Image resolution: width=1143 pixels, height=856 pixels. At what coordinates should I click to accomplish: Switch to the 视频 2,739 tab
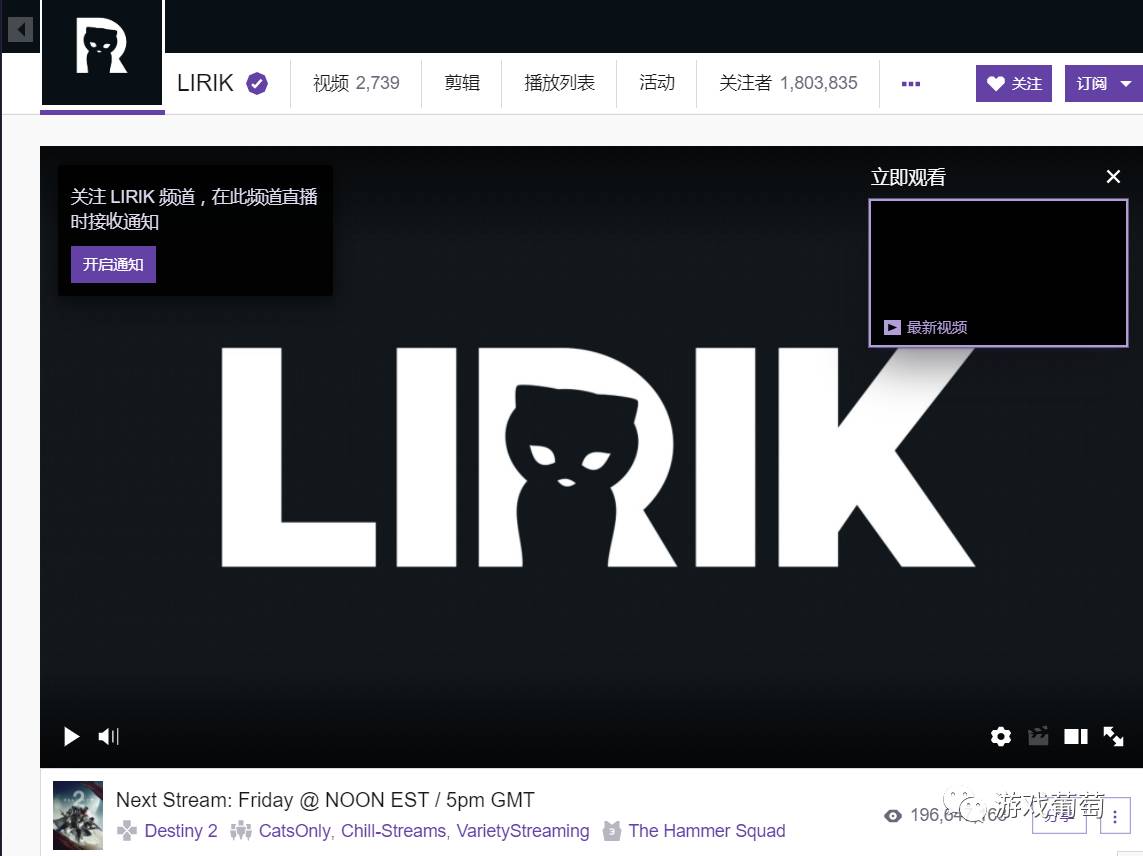[356, 83]
